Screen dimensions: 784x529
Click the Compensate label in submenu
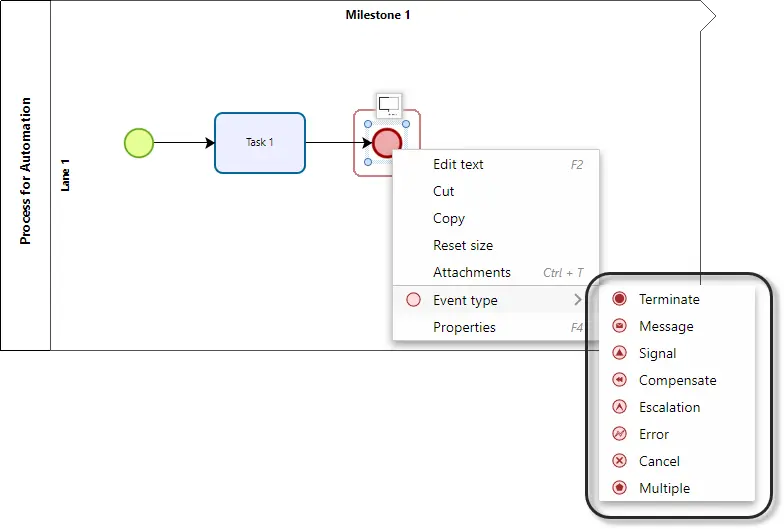click(678, 380)
